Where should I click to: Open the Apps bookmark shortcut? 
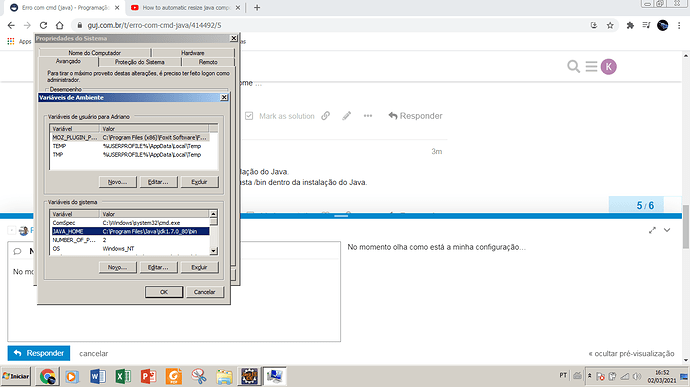tap(19, 41)
